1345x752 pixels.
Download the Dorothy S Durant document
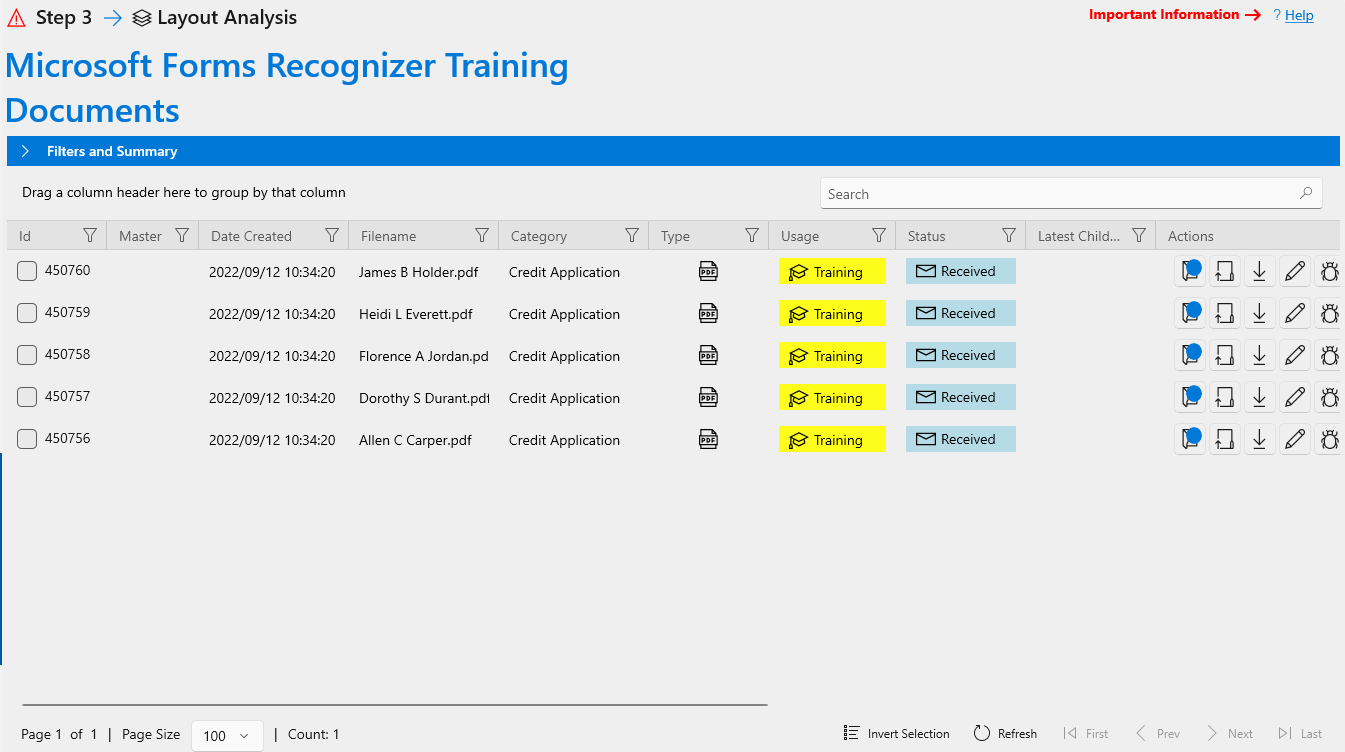pyautogui.click(x=1260, y=397)
